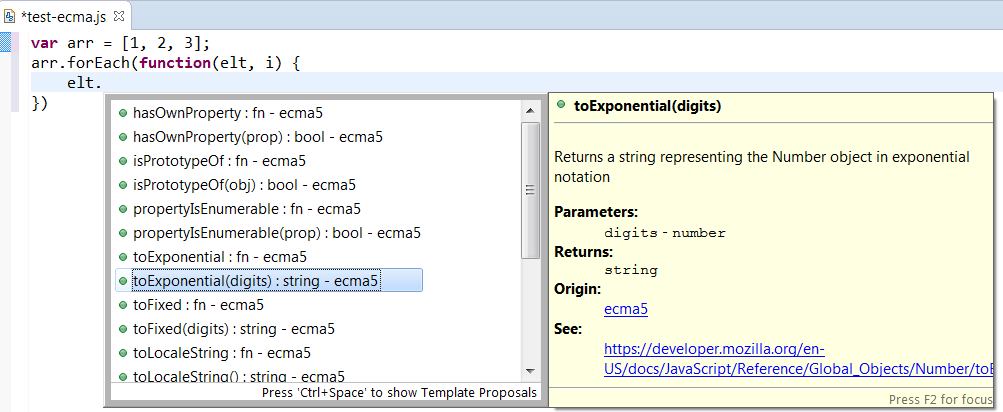This screenshot has width=1003, height=412.
Task: Close the test-ecma.js tab
Action: click(x=120, y=15)
